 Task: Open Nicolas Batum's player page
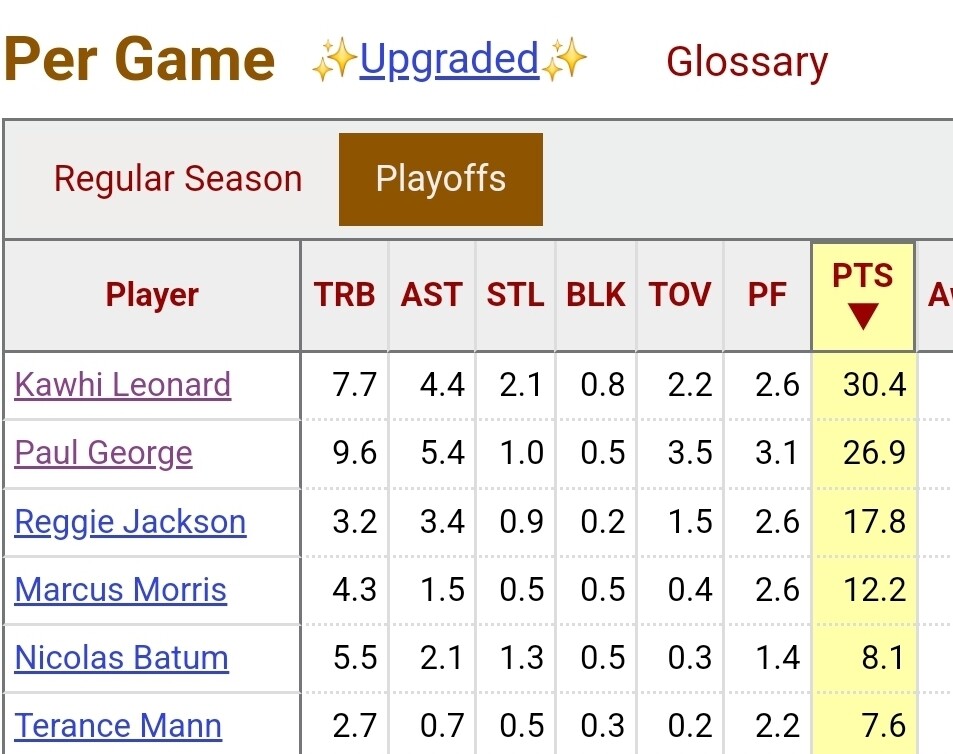[x=121, y=658]
